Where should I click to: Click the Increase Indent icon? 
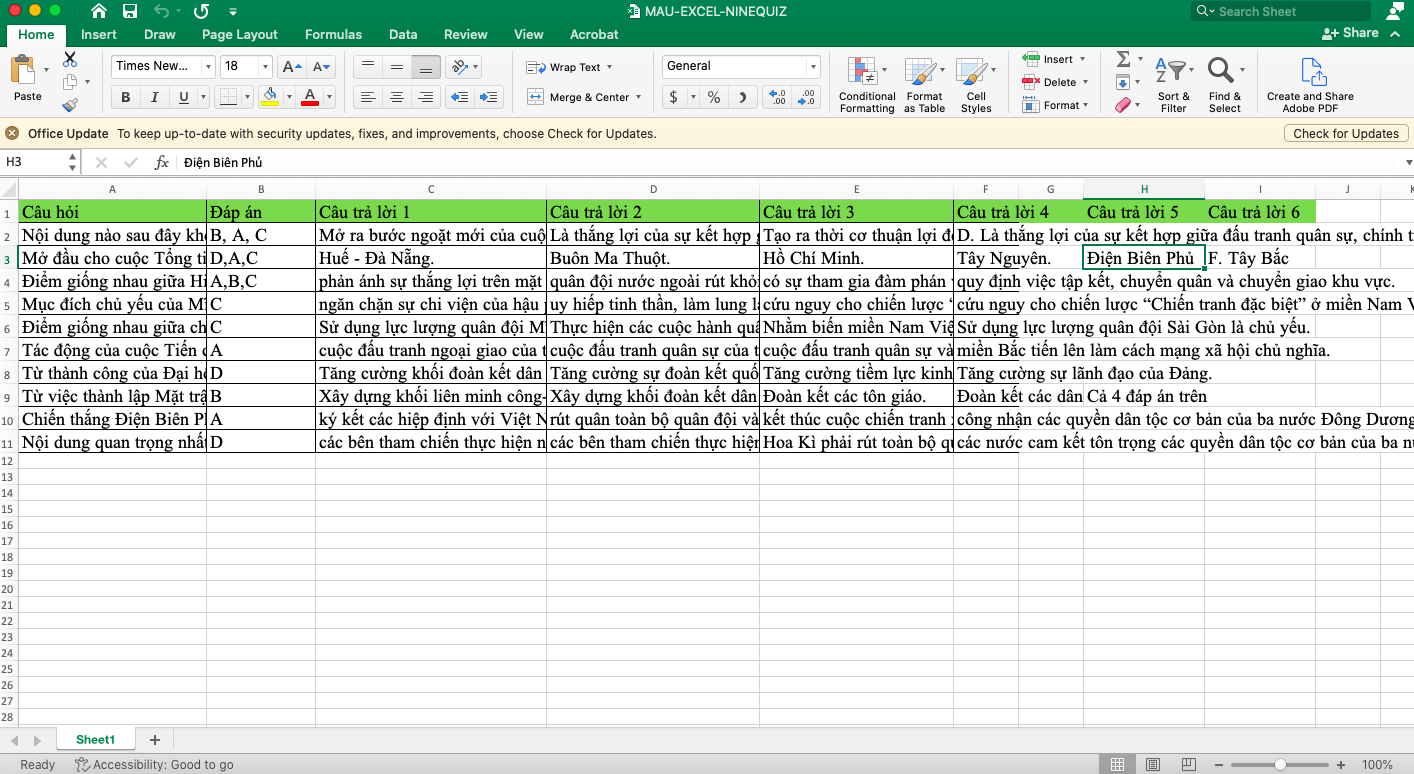point(489,97)
